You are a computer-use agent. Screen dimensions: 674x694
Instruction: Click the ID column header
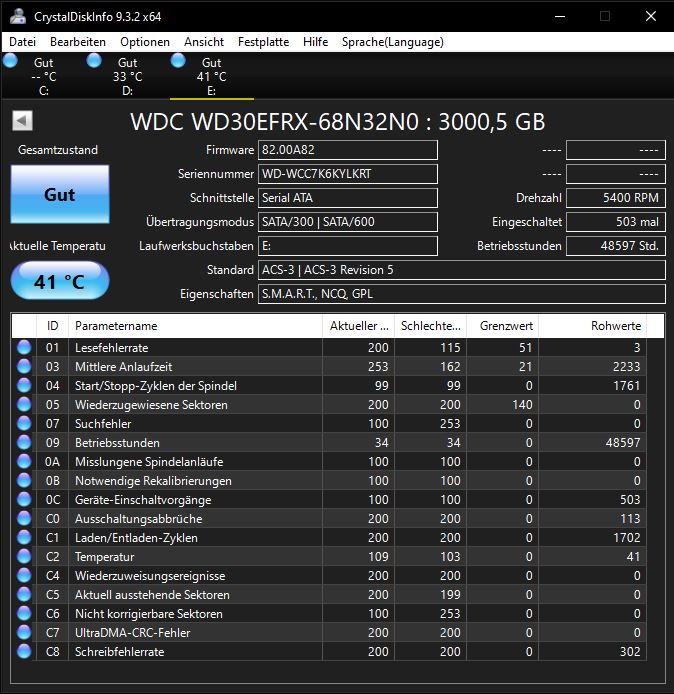(x=52, y=326)
